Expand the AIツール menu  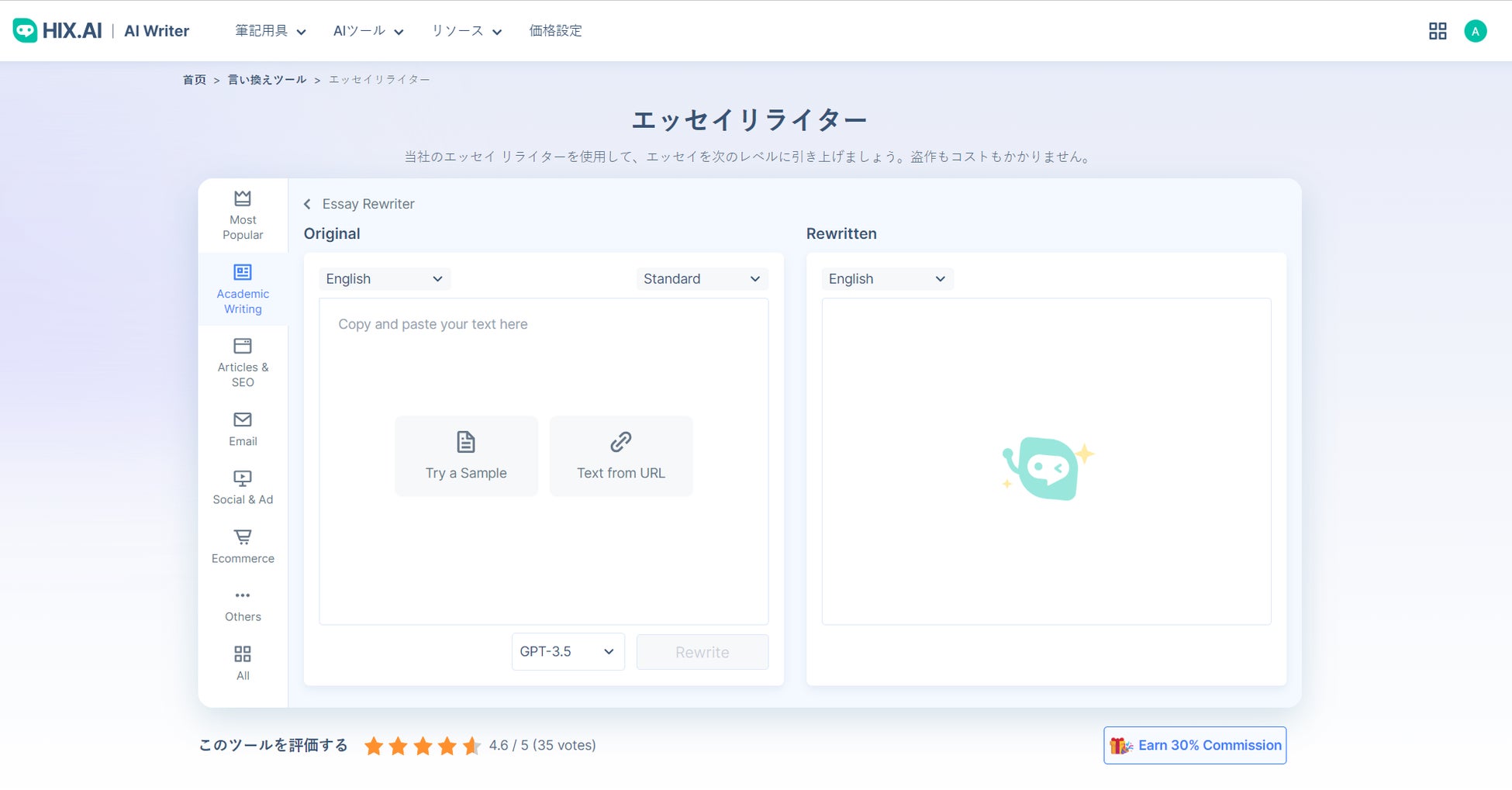pyautogui.click(x=369, y=31)
